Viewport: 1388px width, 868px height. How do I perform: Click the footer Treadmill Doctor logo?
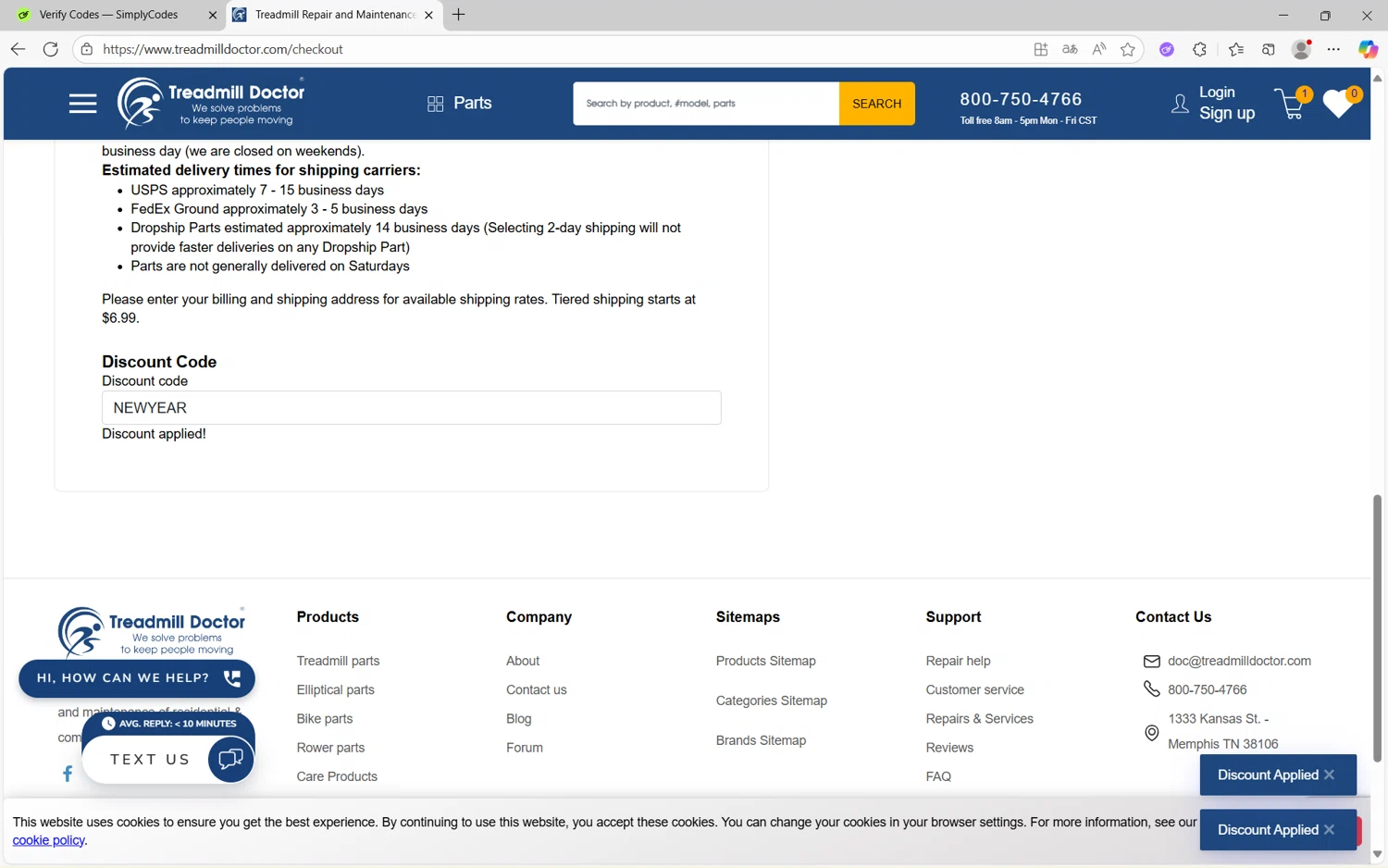pos(152,631)
